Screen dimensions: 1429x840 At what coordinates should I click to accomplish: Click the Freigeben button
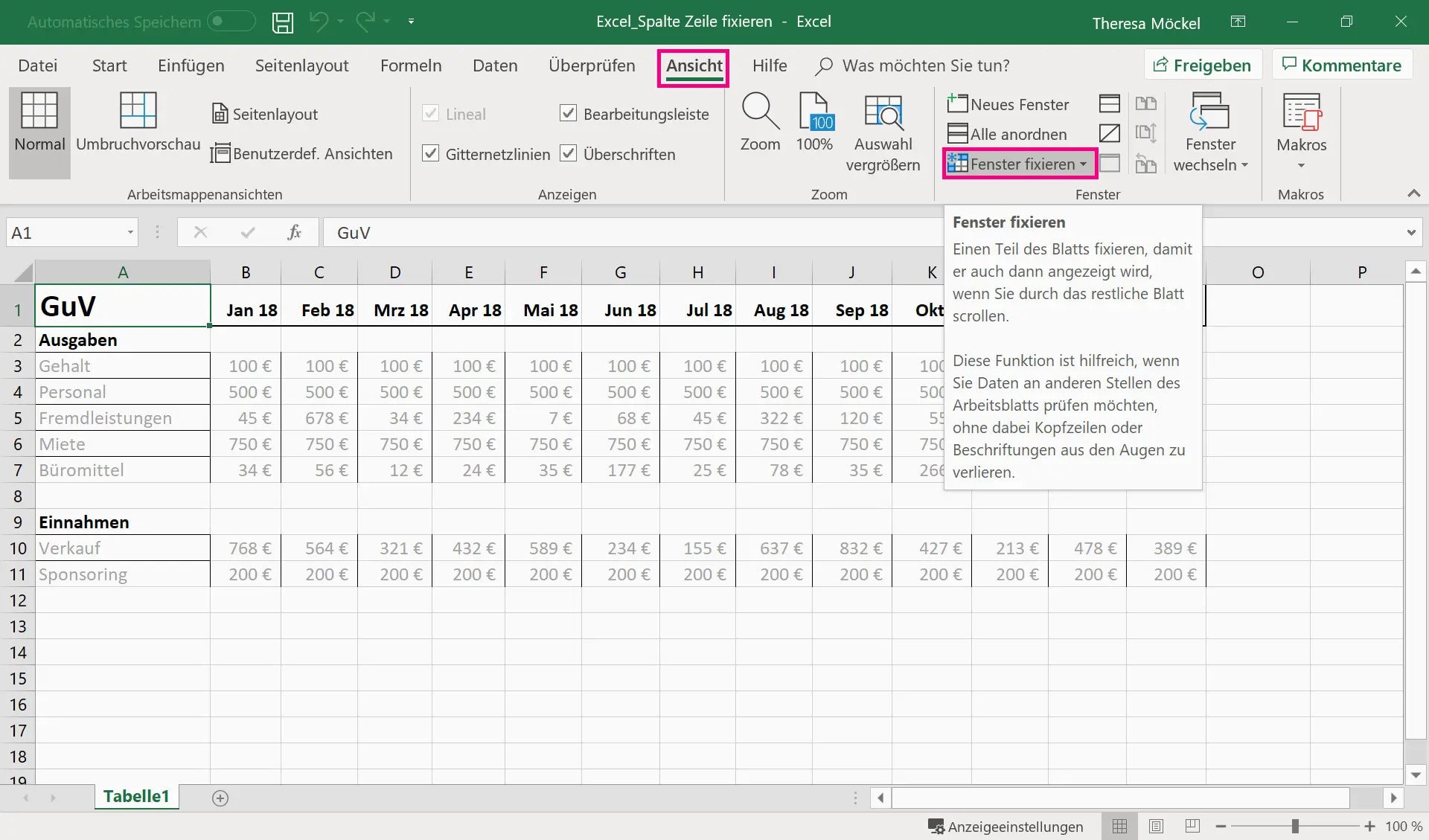pyautogui.click(x=1202, y=65)
